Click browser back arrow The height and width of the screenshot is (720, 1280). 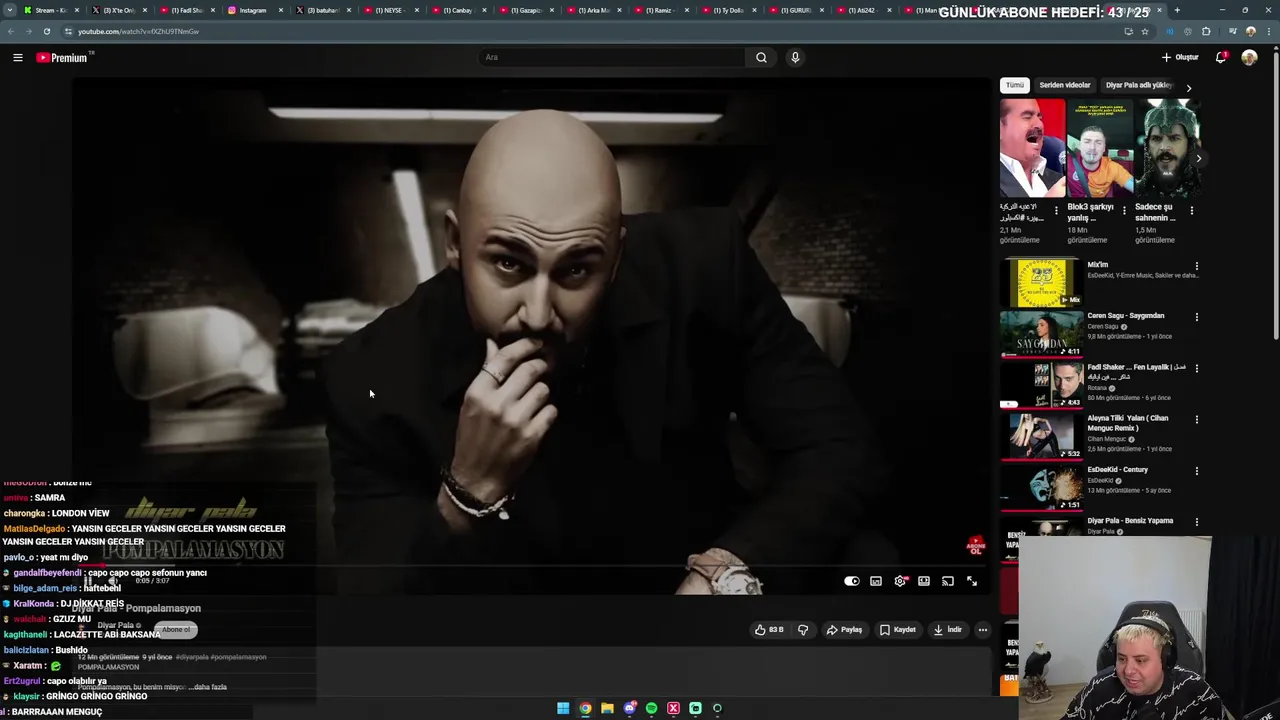click(11, 31)
